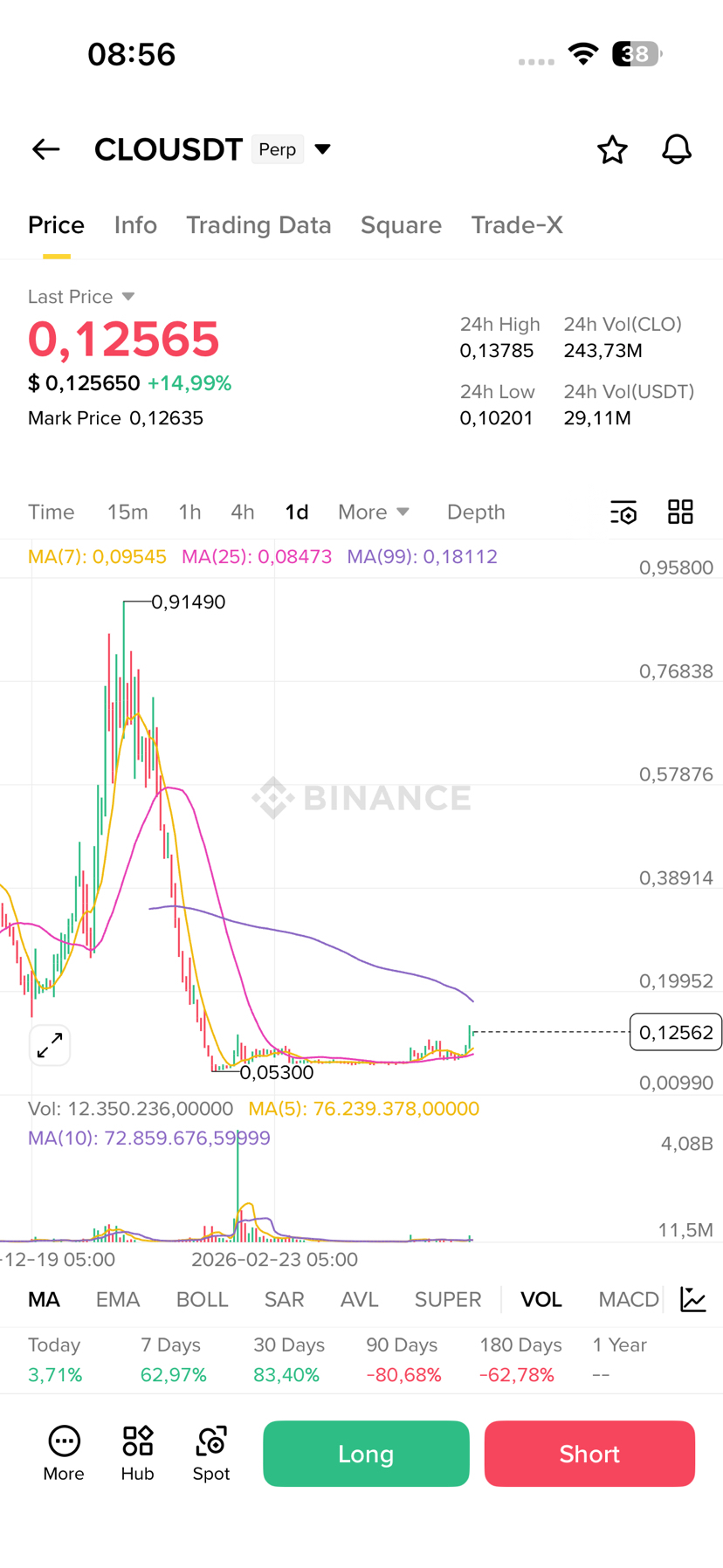
Task: Open chart settings icon beside Depth
Action: pyautogui.click(x=623, y=512)
